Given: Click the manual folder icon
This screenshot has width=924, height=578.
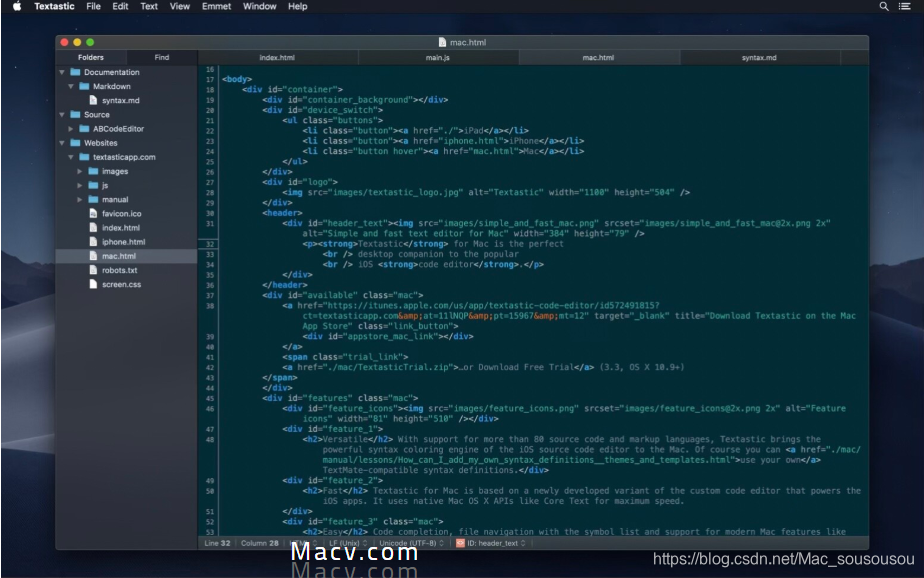Looking at the screenshot, I should [93, 199].
